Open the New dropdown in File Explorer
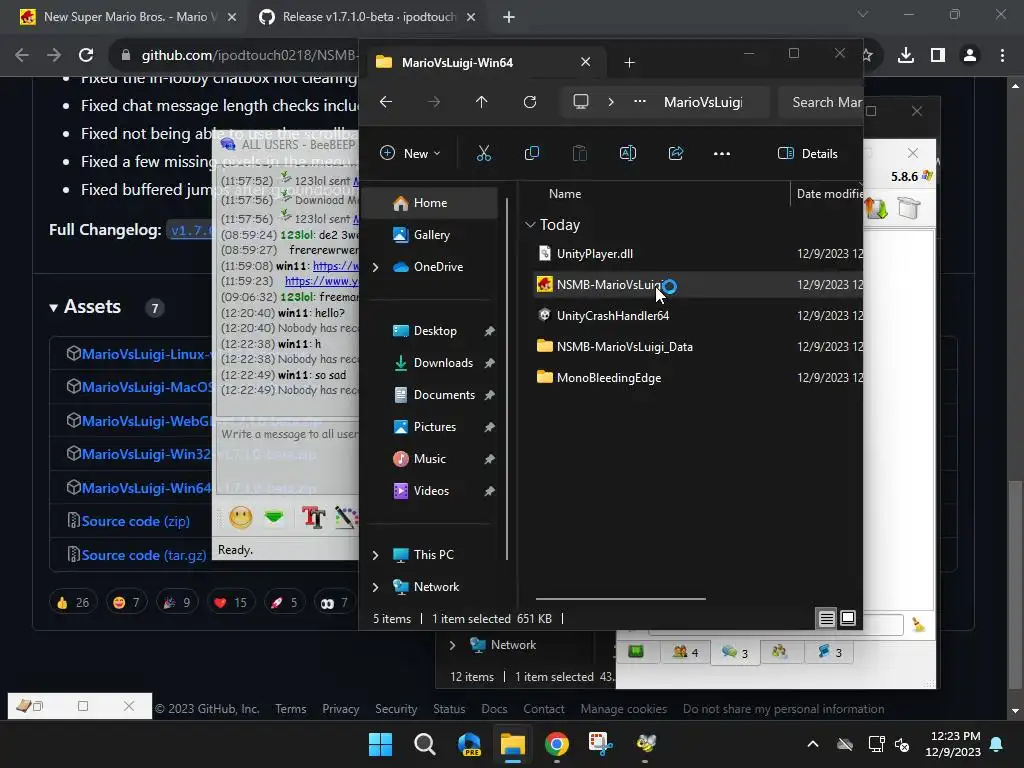Screen dimensions: 1024x768 click(x=410, y=153)
